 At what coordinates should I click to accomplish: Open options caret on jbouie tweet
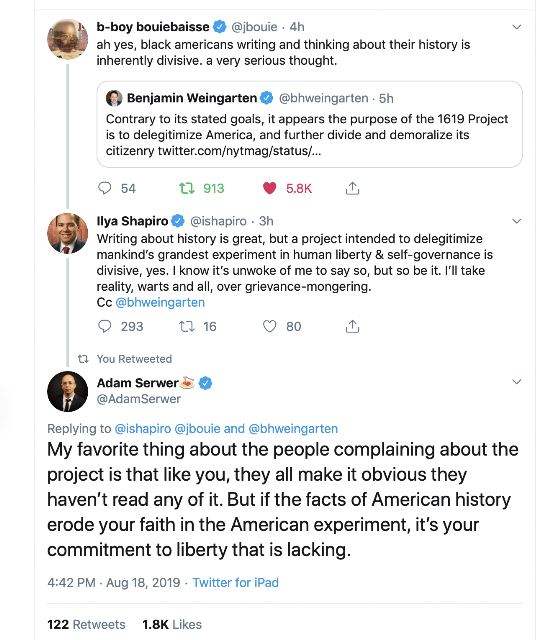pyautogui.click(x=517, y=27)
